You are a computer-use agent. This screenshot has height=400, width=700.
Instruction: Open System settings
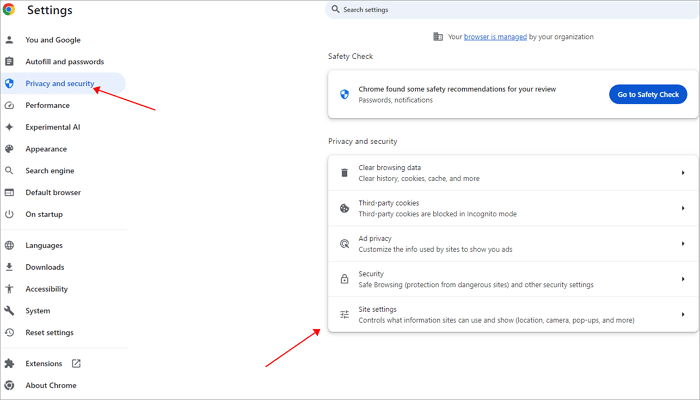38,311
